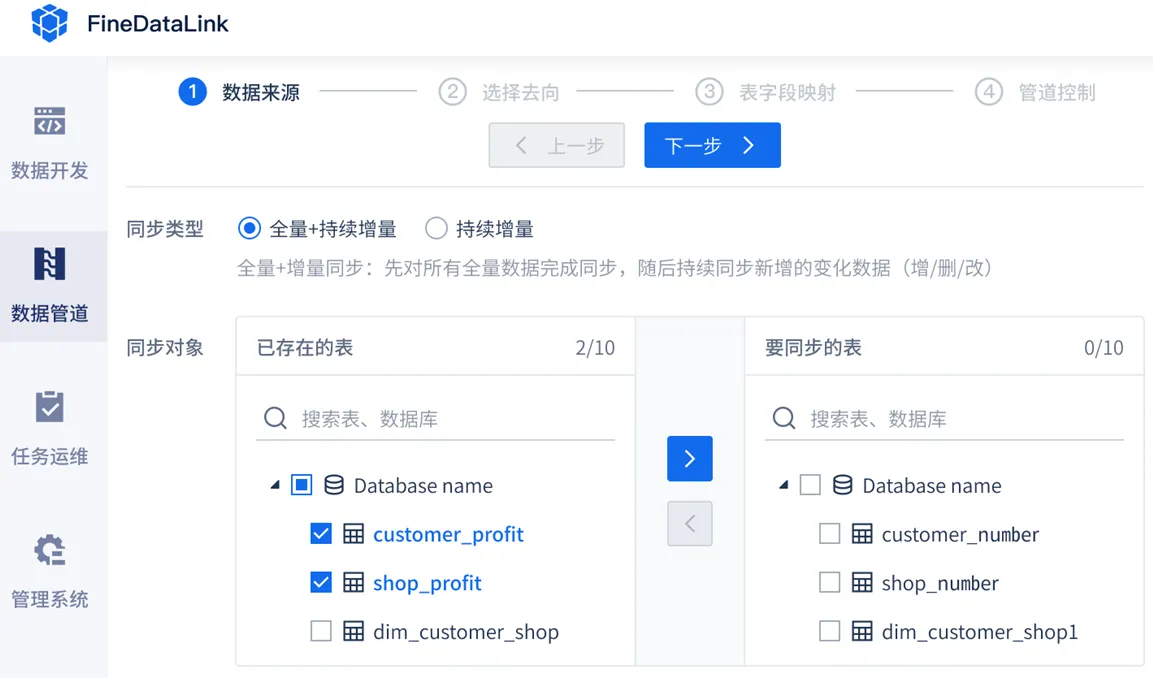Click table icon beside dim_customer_shop1
1153x678 pixels.
coord(862,631)
